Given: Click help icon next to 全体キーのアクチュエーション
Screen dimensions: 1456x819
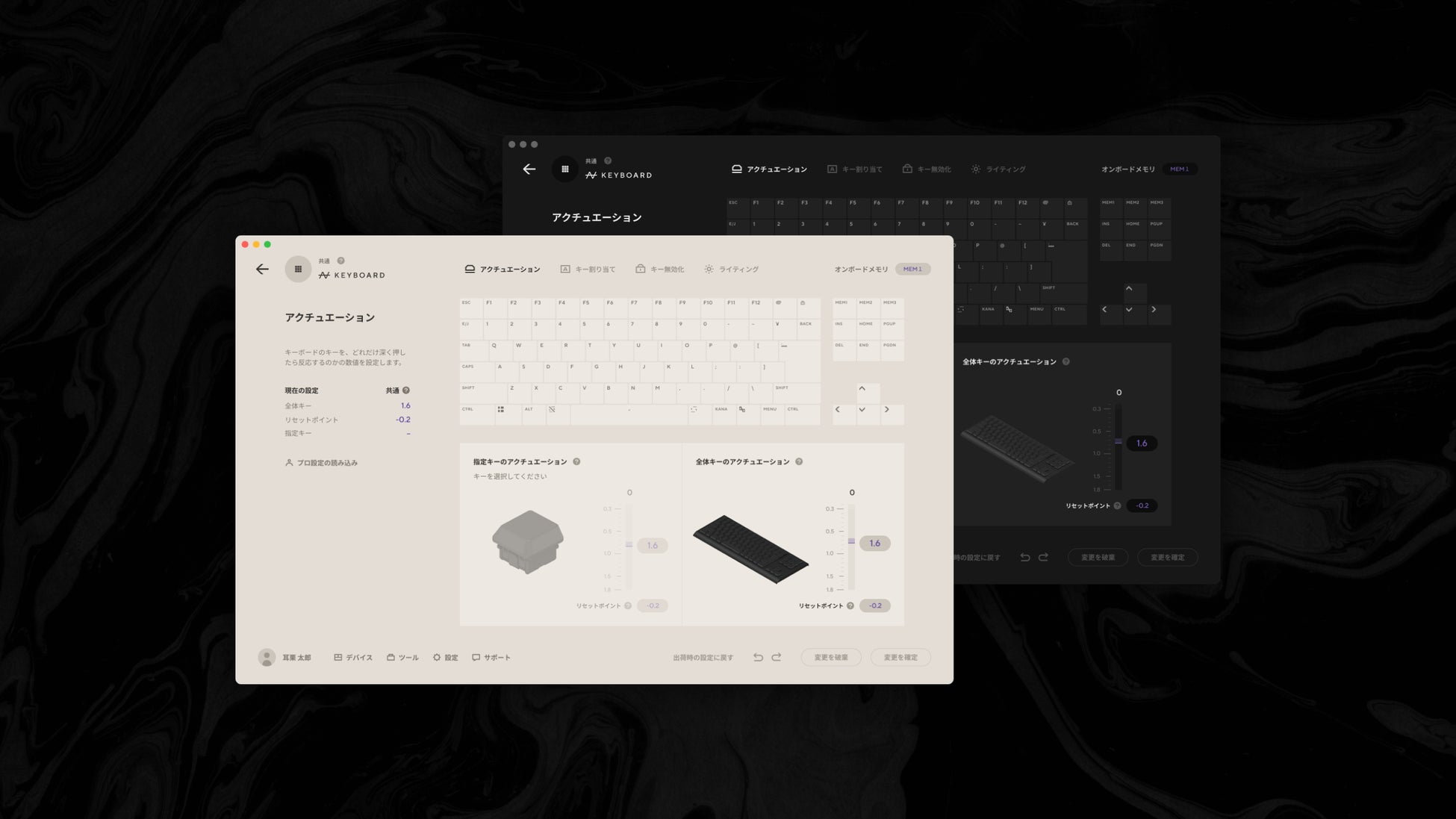Looking at the screenshot, I should click(799, 462).
